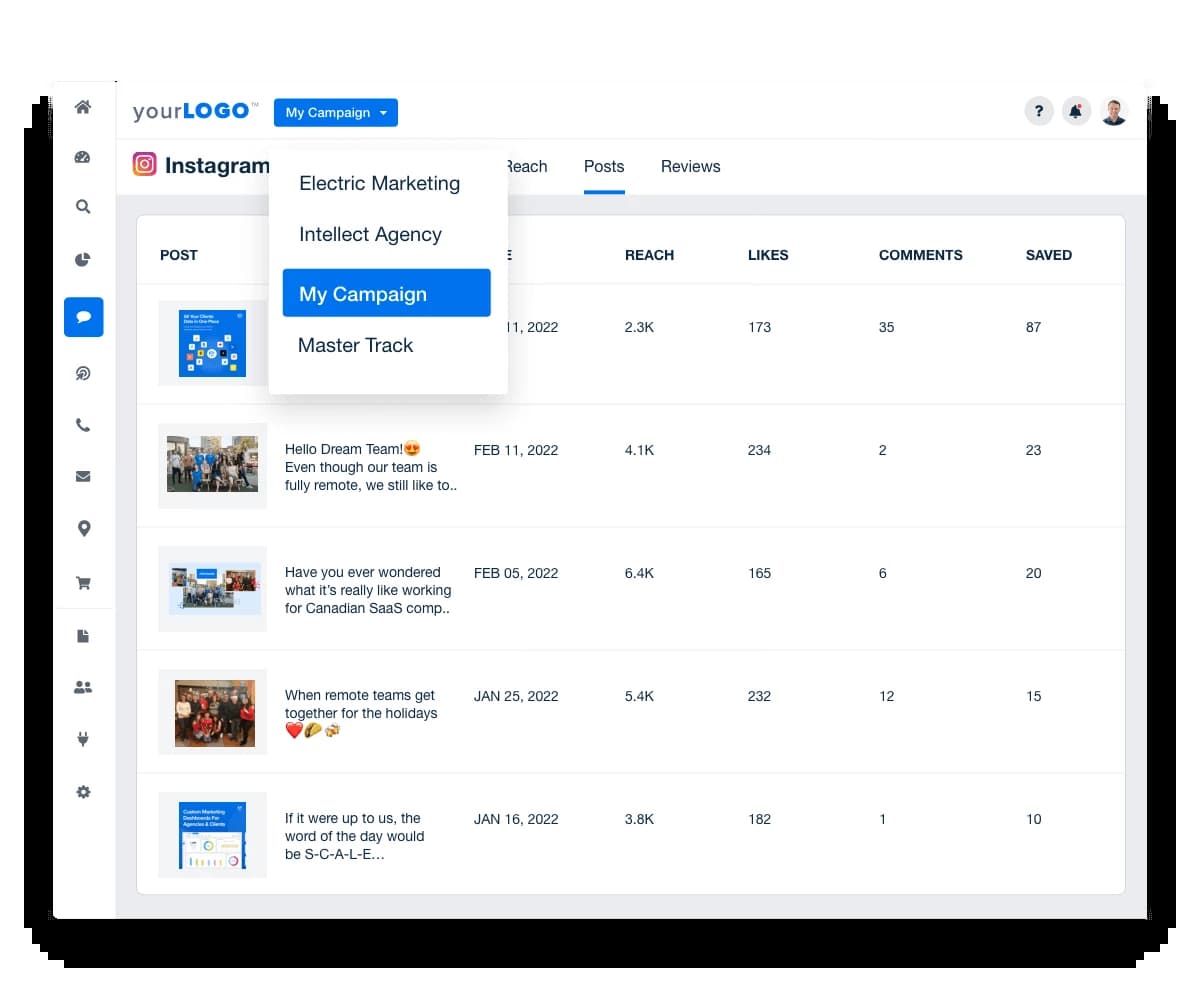Click the POST column header

click(x=179, y=255)
